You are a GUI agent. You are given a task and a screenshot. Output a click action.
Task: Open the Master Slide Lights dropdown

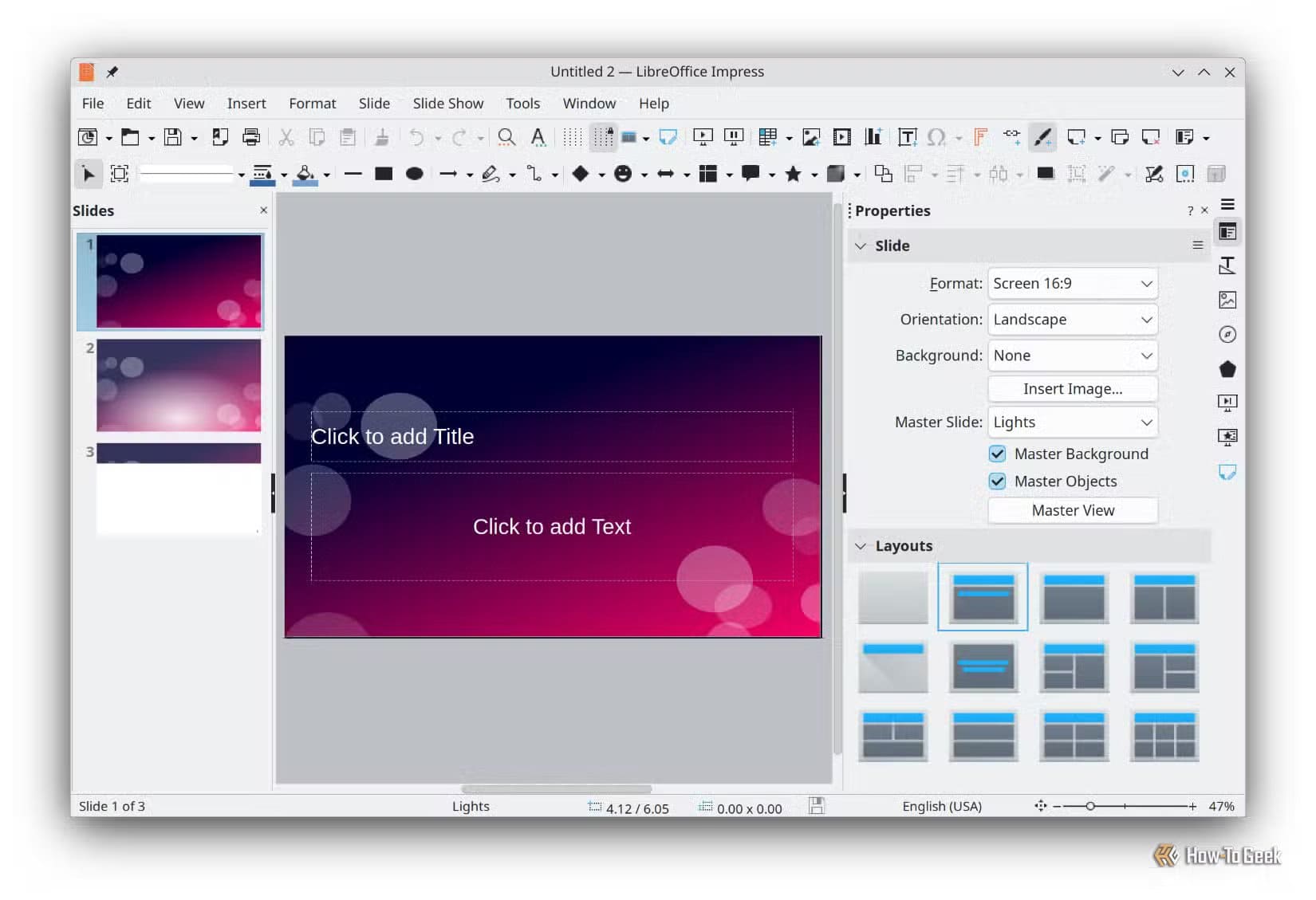click(1073, 422)
